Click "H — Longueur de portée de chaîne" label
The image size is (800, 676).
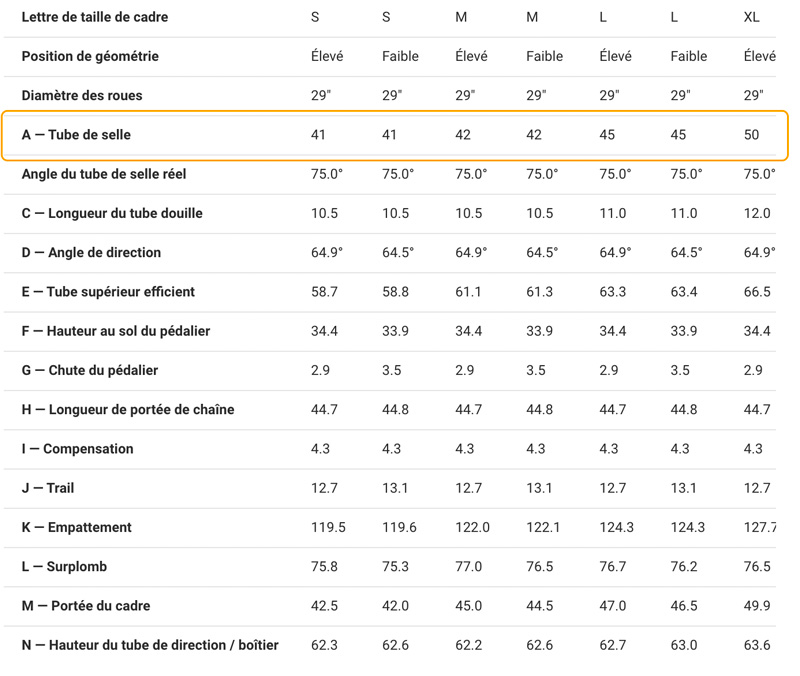coord(126,409)
